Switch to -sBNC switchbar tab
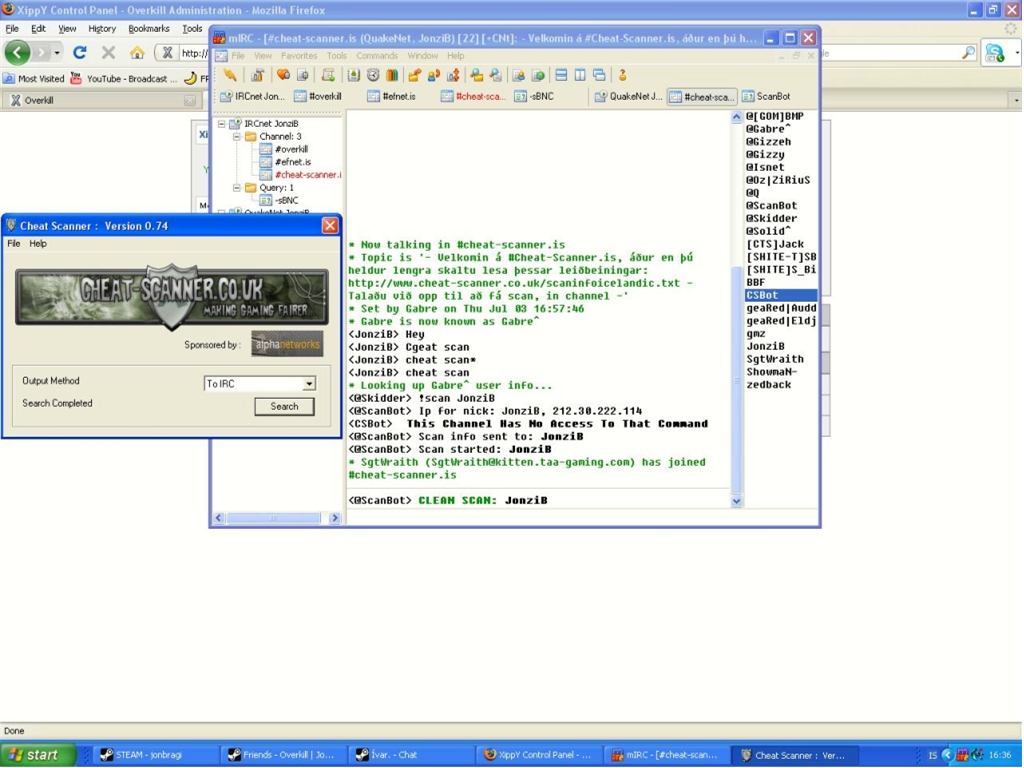The height and width of the screenshot is (768, 1024). (x=534, y=96)
